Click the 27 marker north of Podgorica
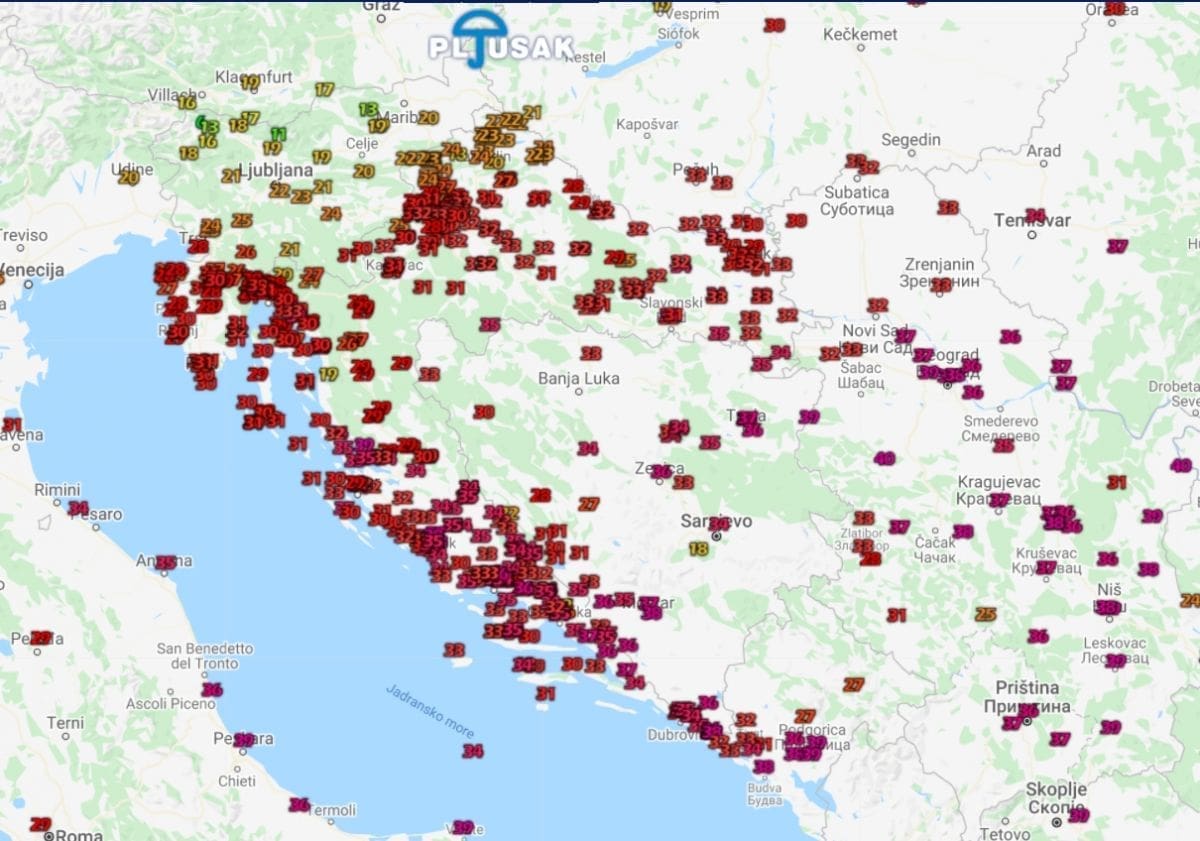Screen dimensions: 1200x841 (805, 716)
